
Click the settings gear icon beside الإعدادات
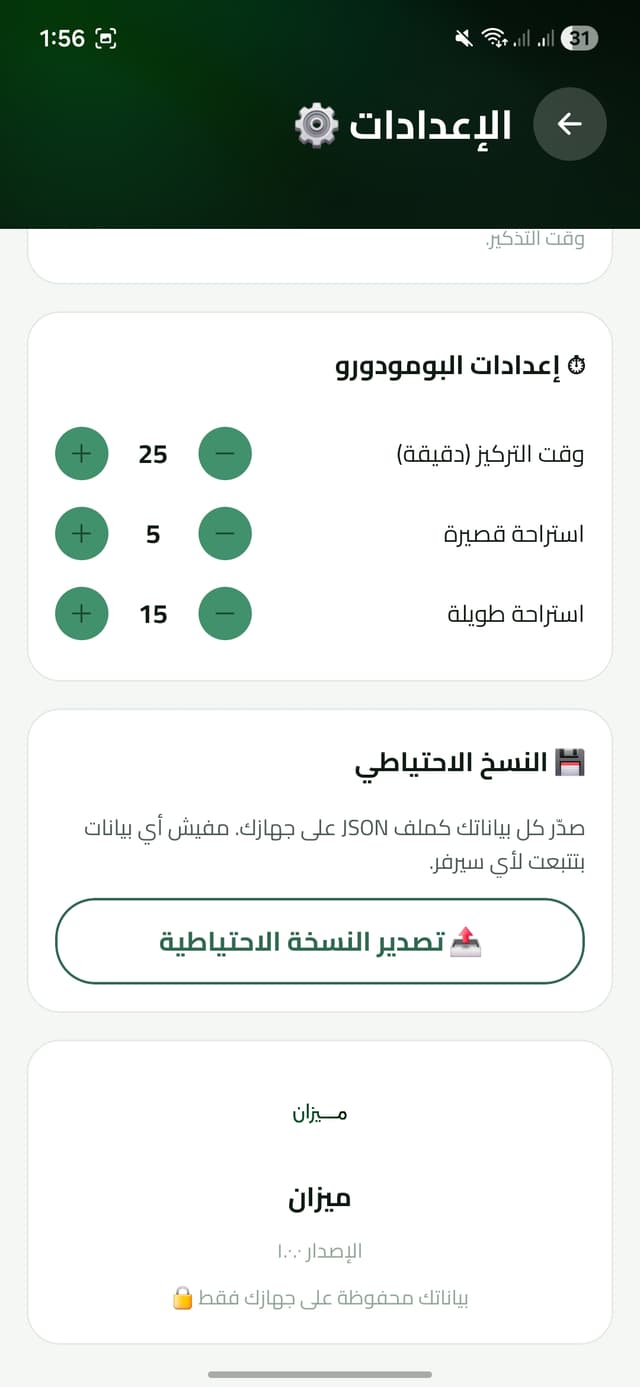[x=317, y=124]
